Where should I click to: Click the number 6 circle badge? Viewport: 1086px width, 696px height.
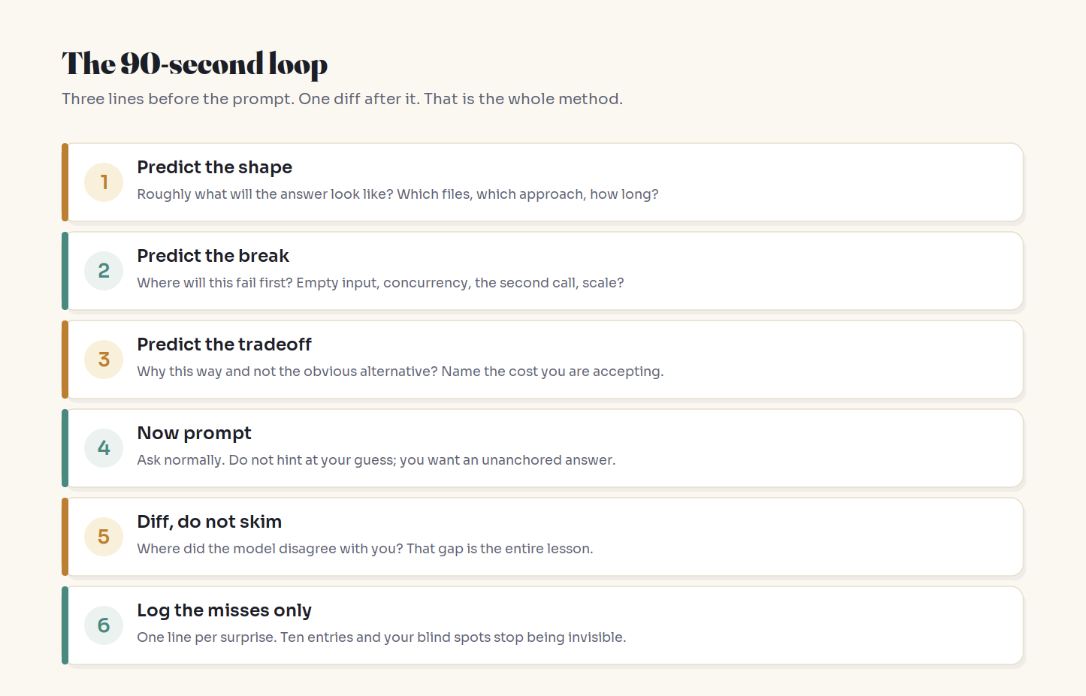(104, 625)
